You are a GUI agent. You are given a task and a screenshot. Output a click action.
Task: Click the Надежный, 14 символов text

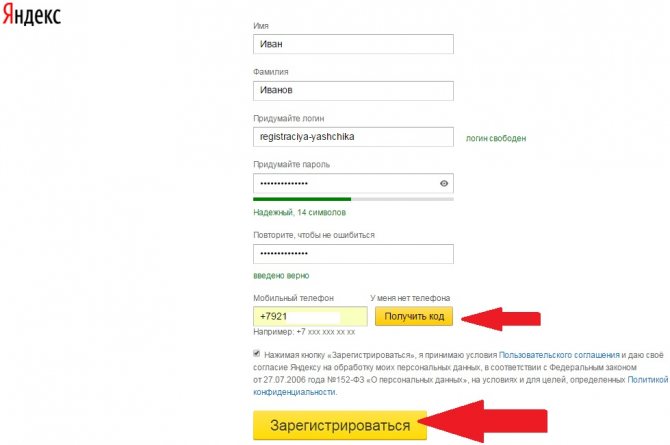click(299, 212)
